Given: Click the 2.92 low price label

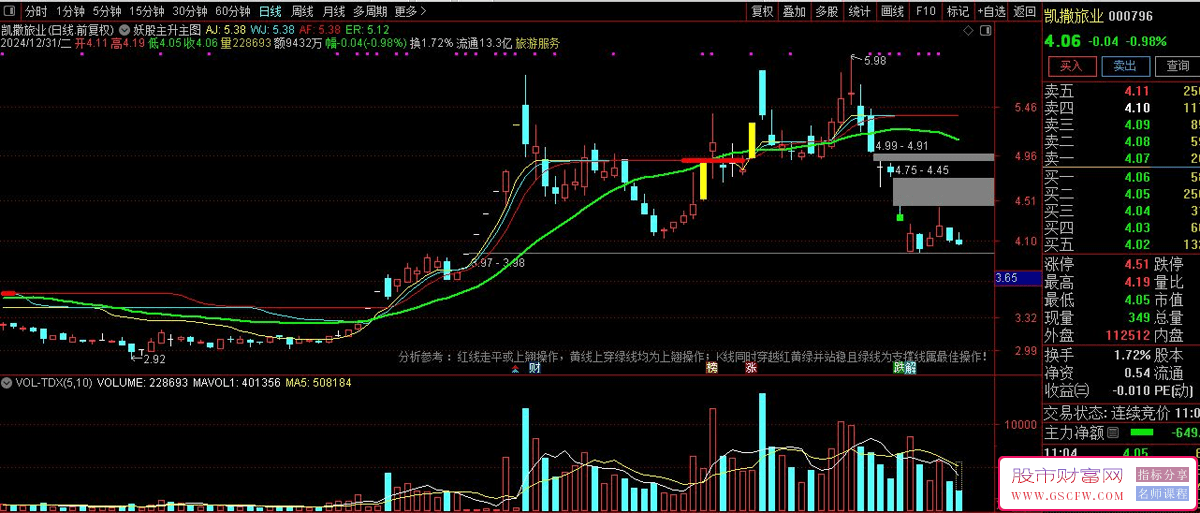Looking at the screenshot, I should pyautogui.click(x=154, y=359).
